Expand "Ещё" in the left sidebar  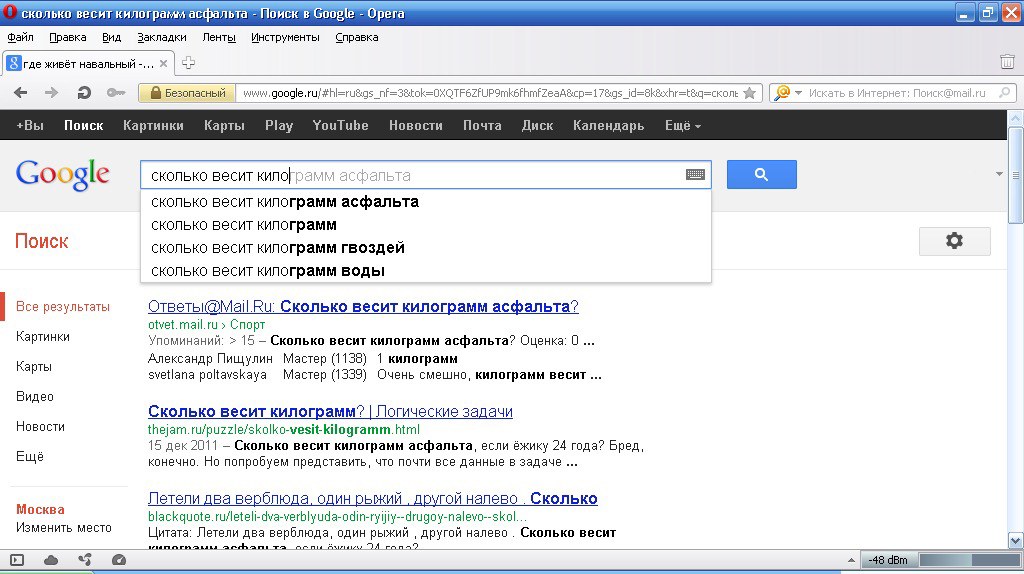coord(29,456)
